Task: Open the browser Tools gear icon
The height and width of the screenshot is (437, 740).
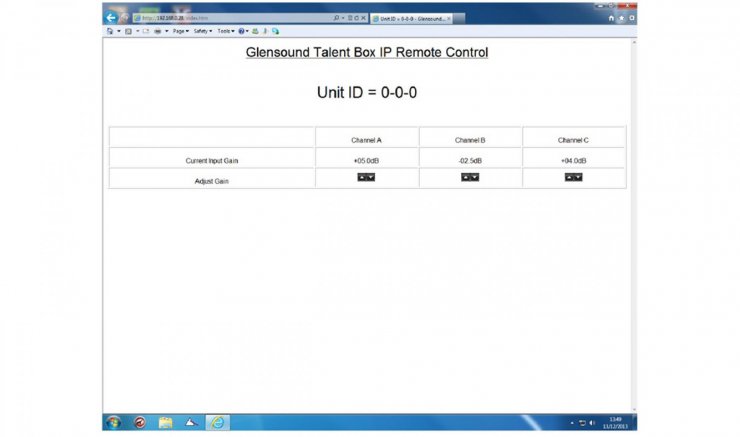Action: pyautogui.click(x=631, y=18)
